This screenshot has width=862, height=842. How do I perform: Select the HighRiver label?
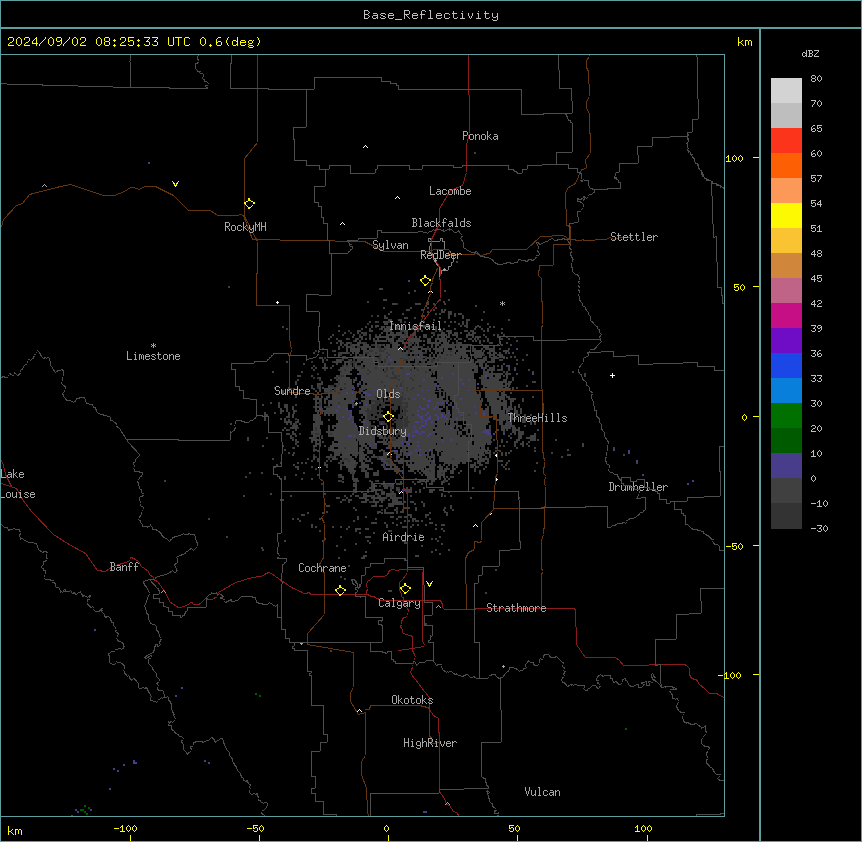[430, 743]
